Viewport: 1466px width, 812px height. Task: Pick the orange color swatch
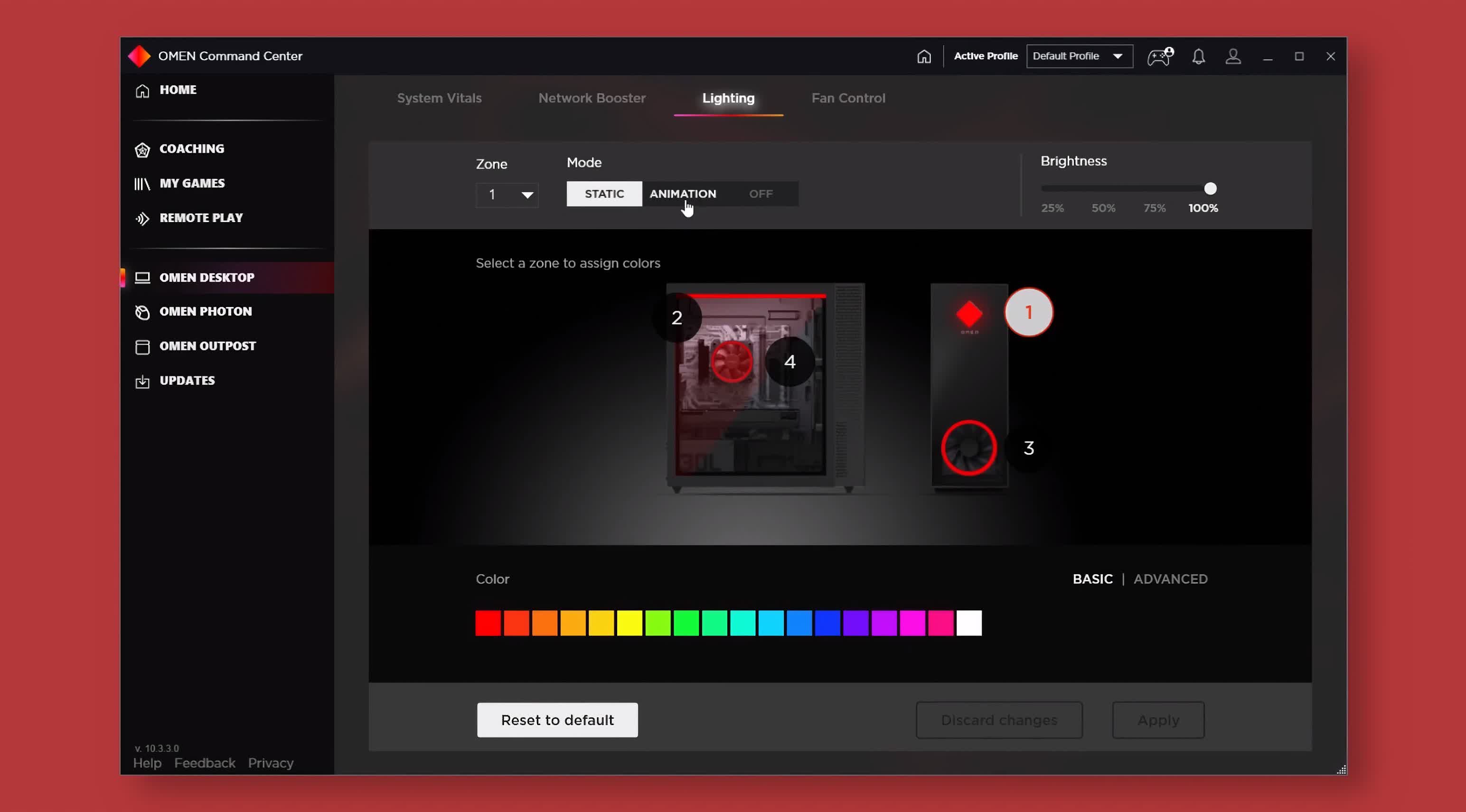click(x=545, y=623)
